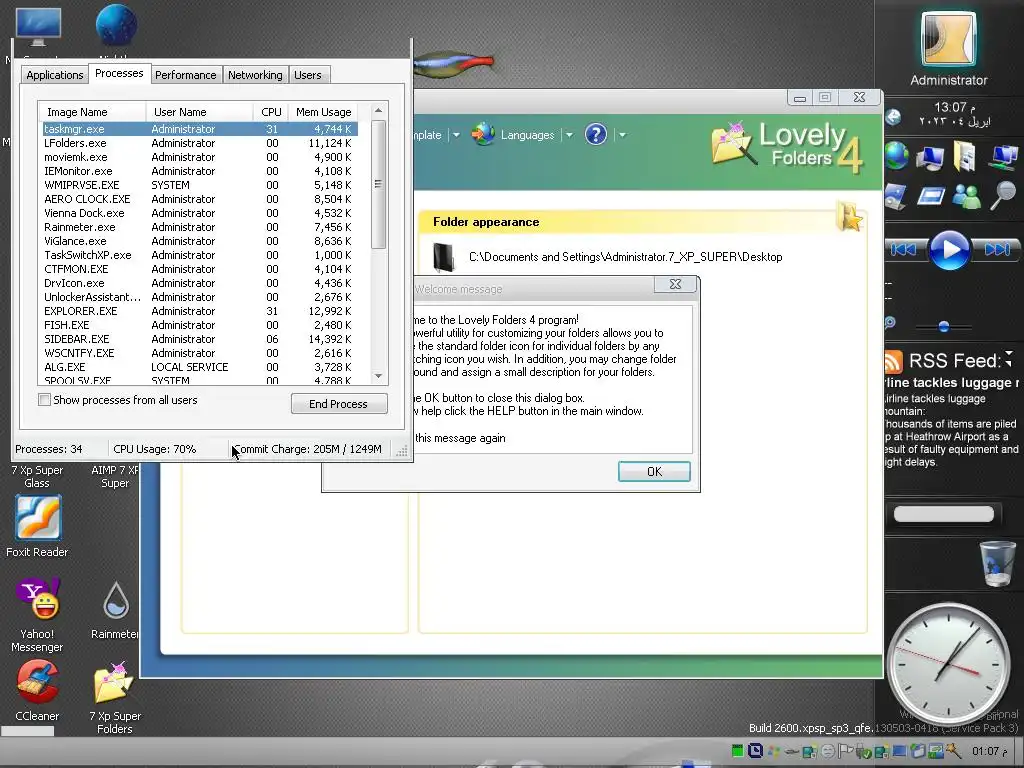This screenshot has height=768, width=1024.
Task: Switch to the Applications tab
Action: point(55,75)
